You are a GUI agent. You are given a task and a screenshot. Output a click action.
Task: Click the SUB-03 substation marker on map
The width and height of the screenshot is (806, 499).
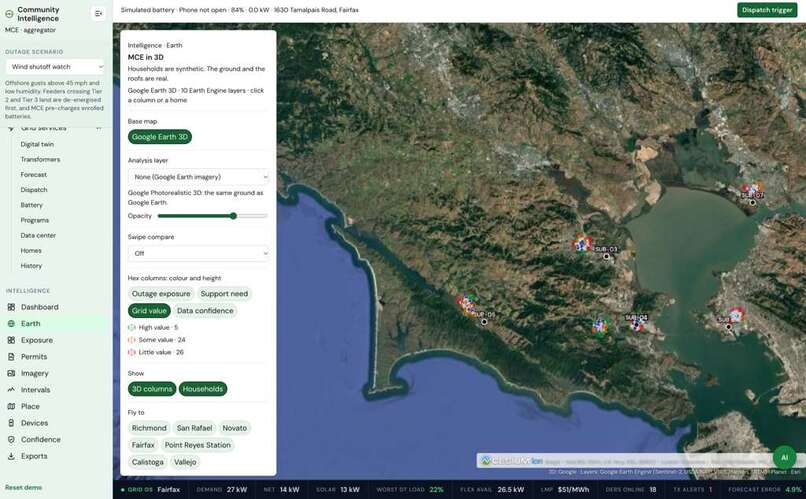607,256
